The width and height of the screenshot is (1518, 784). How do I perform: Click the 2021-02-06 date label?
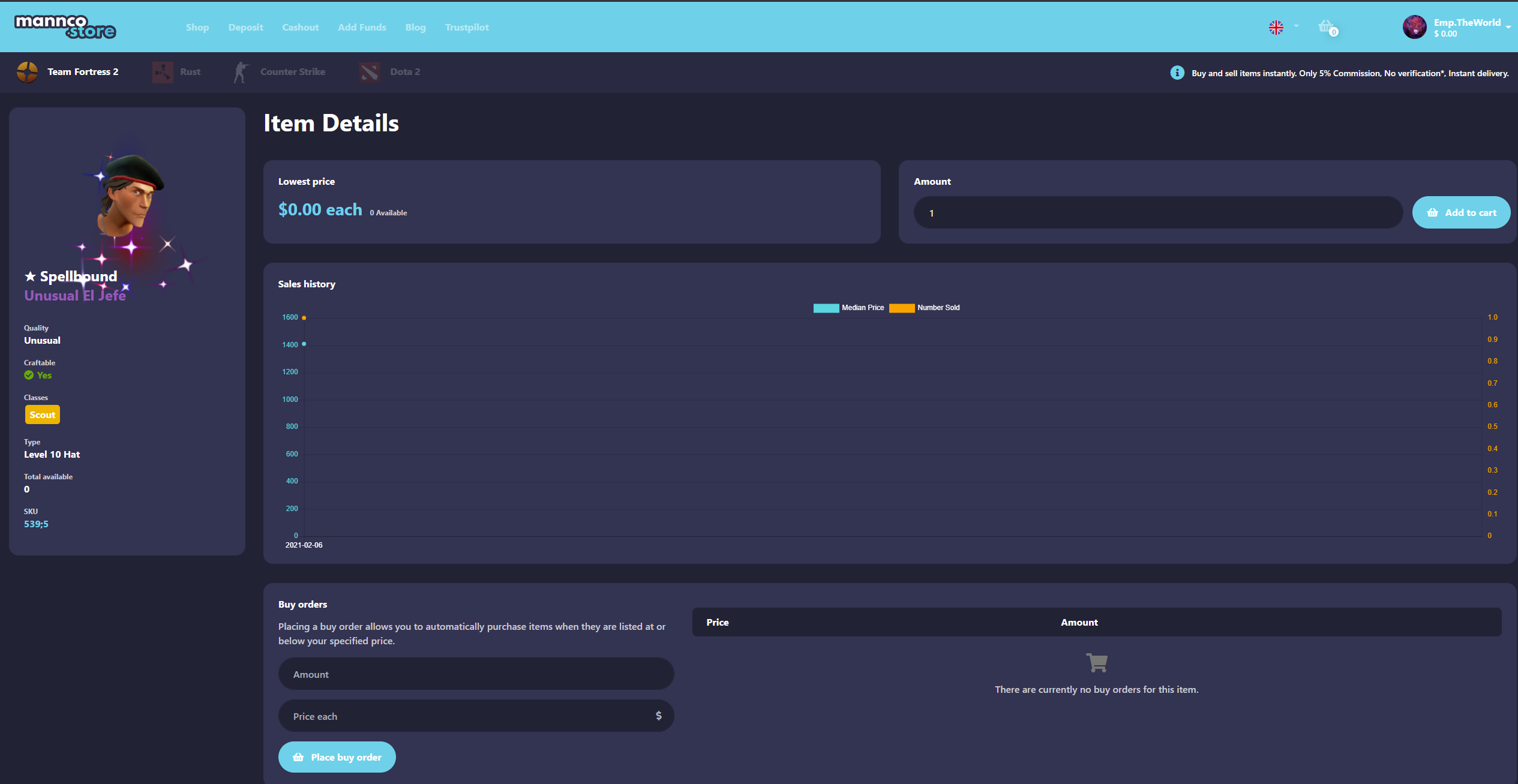(x=304, y=545)
